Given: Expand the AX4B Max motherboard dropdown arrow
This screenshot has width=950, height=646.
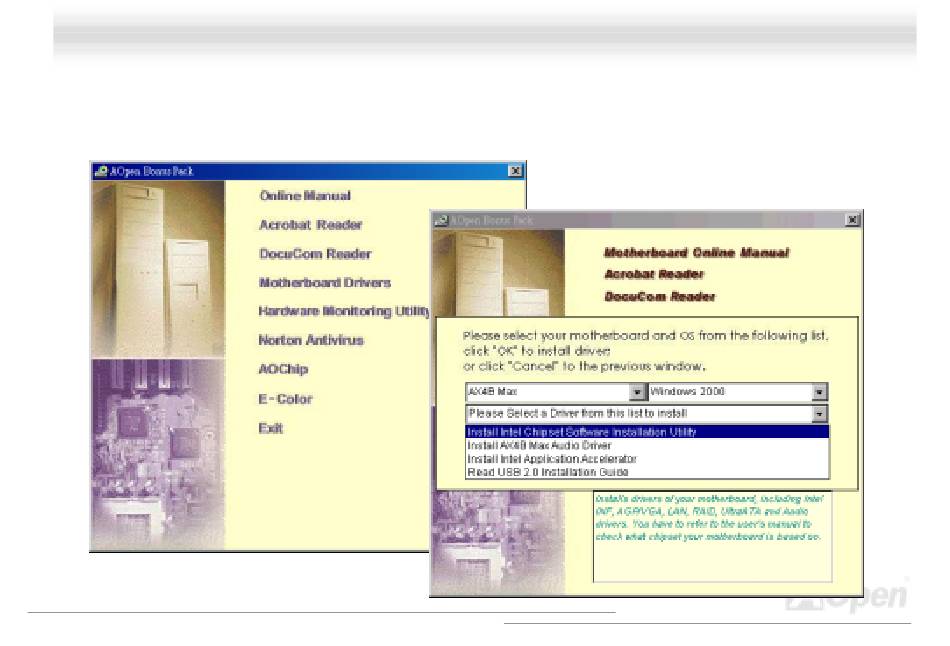Looking at the screenshot, I should 637,392.
